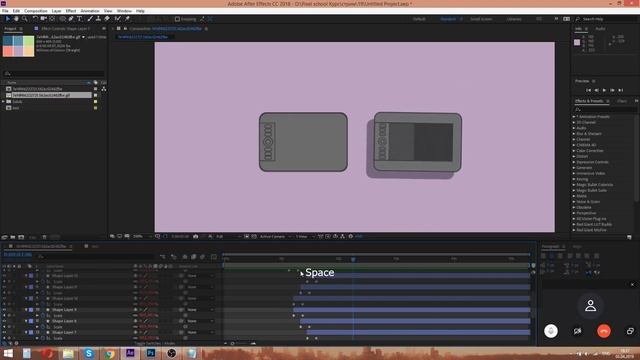Expand the Solids folder in Project panel
This screenshot has width=640, height=360.
pyautogui.click(x=4, y=101)
